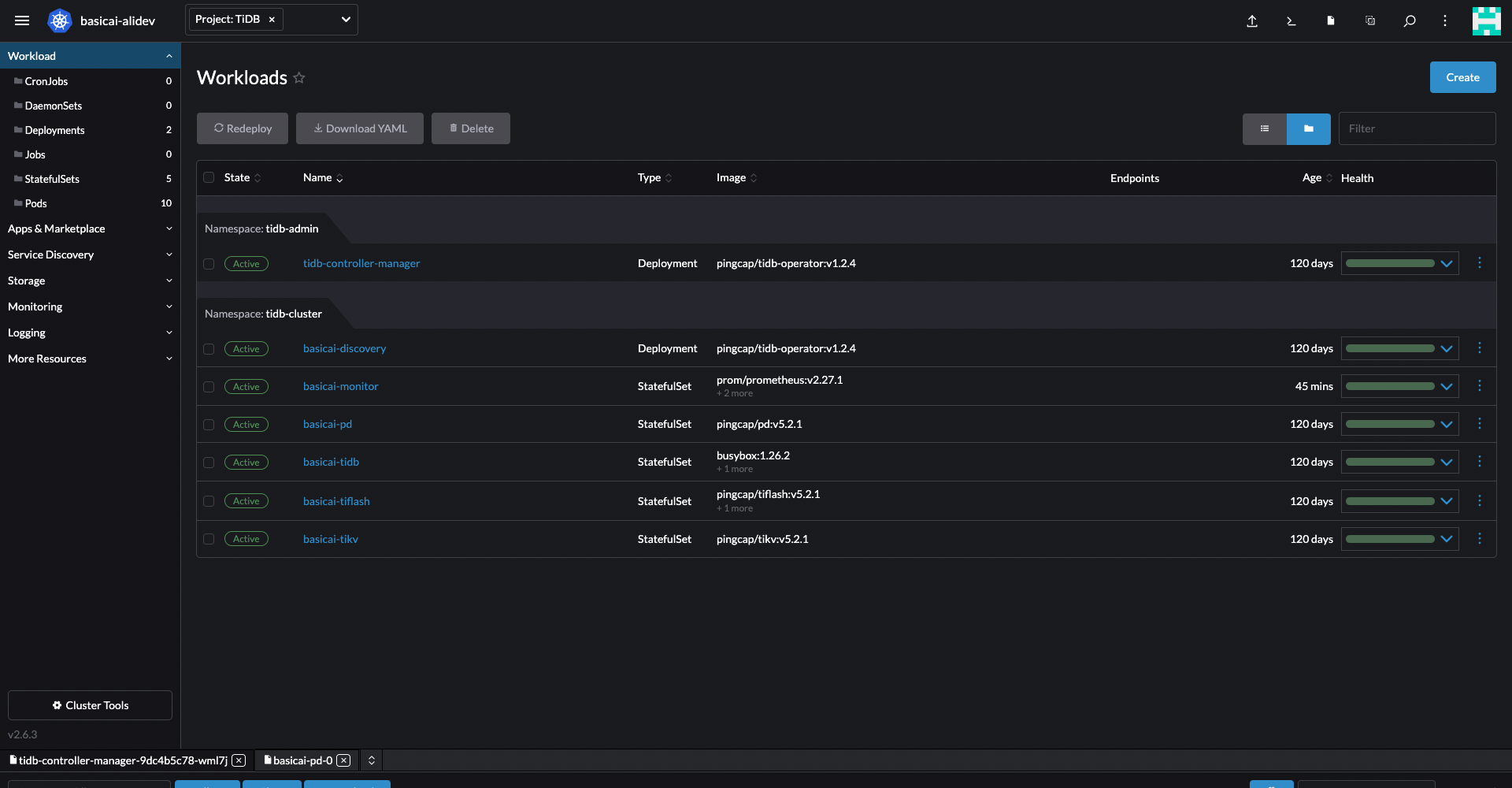The width and height of the screenshot is (1512, 788).
Task: Select the basicai-tikv row checkbox
Action: (209, 539)
